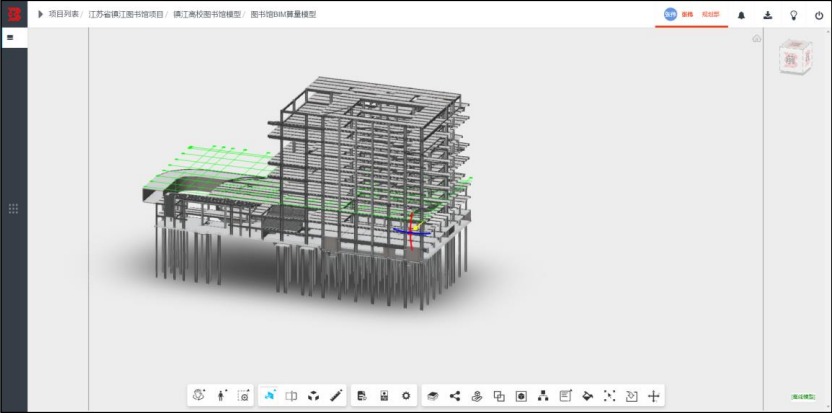Activate the orbit rotate tool

(199, 395)
